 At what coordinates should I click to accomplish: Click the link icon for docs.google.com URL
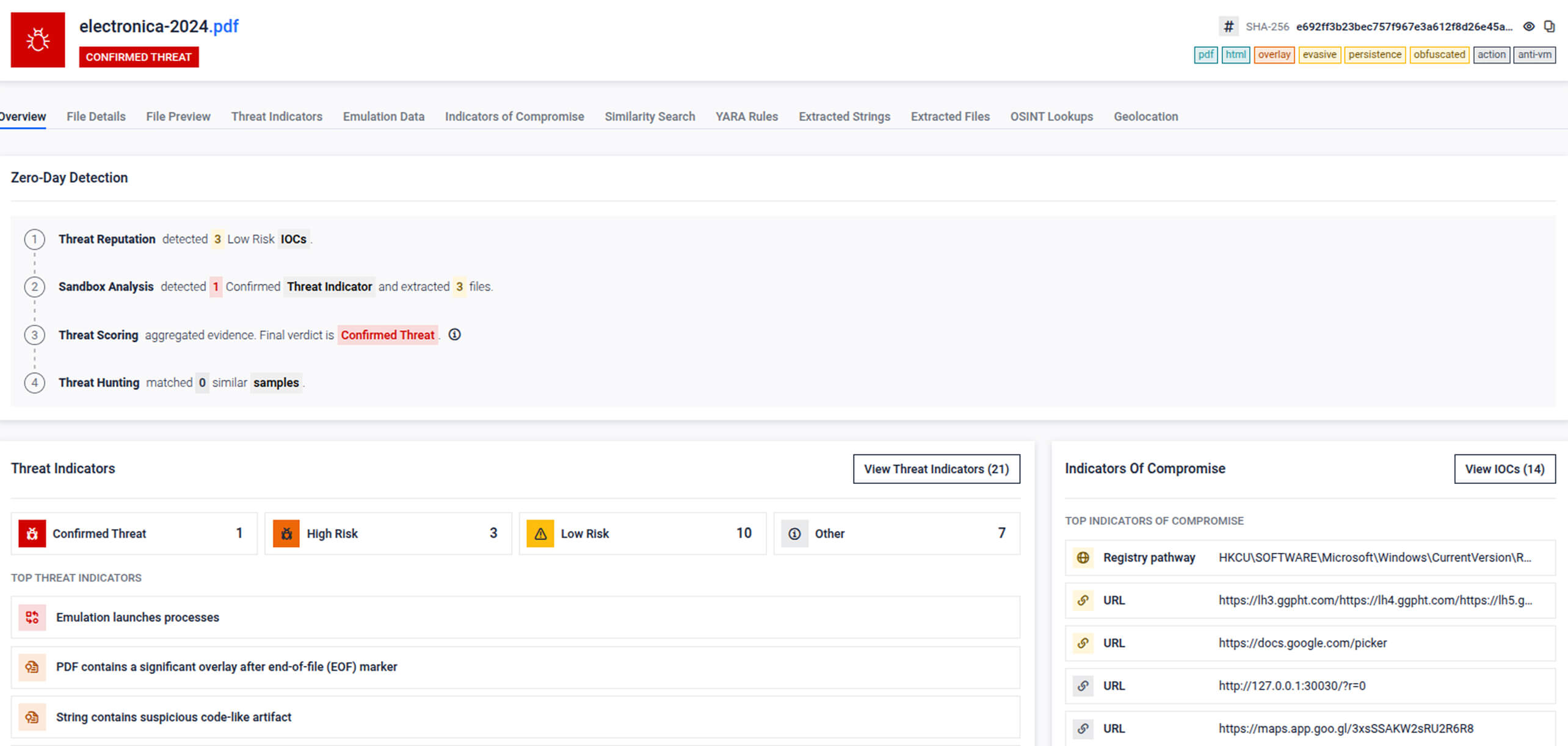[x=1083, y=643]
